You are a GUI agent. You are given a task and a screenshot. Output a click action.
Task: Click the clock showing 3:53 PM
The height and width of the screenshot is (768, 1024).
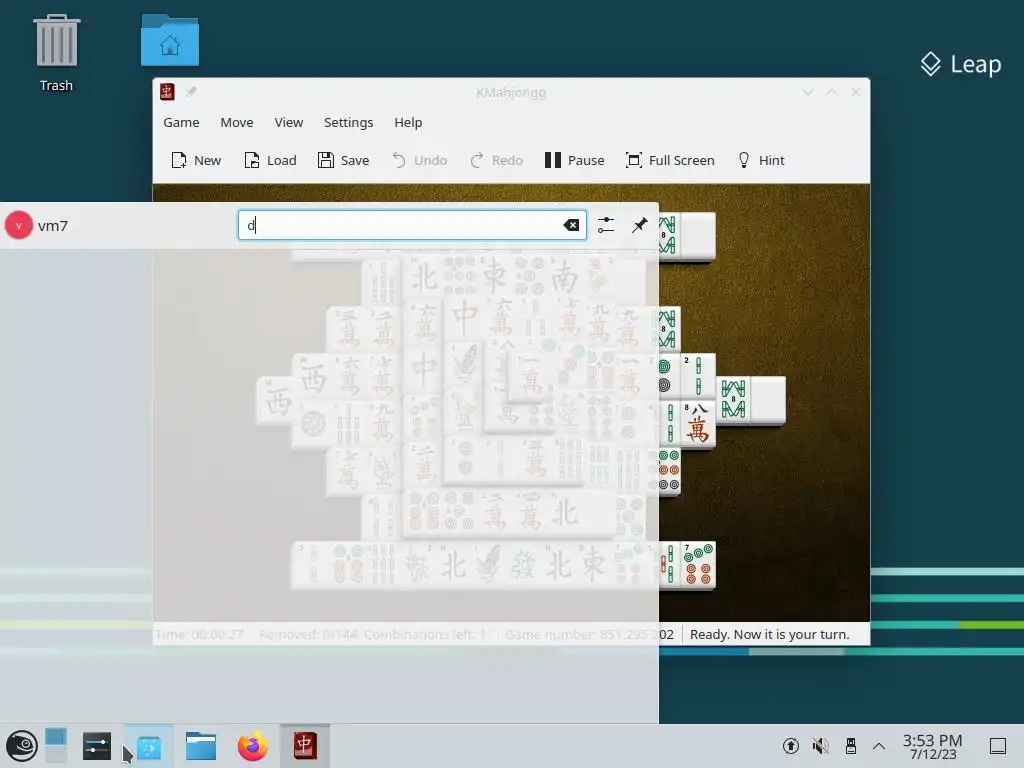click(933, 746)
